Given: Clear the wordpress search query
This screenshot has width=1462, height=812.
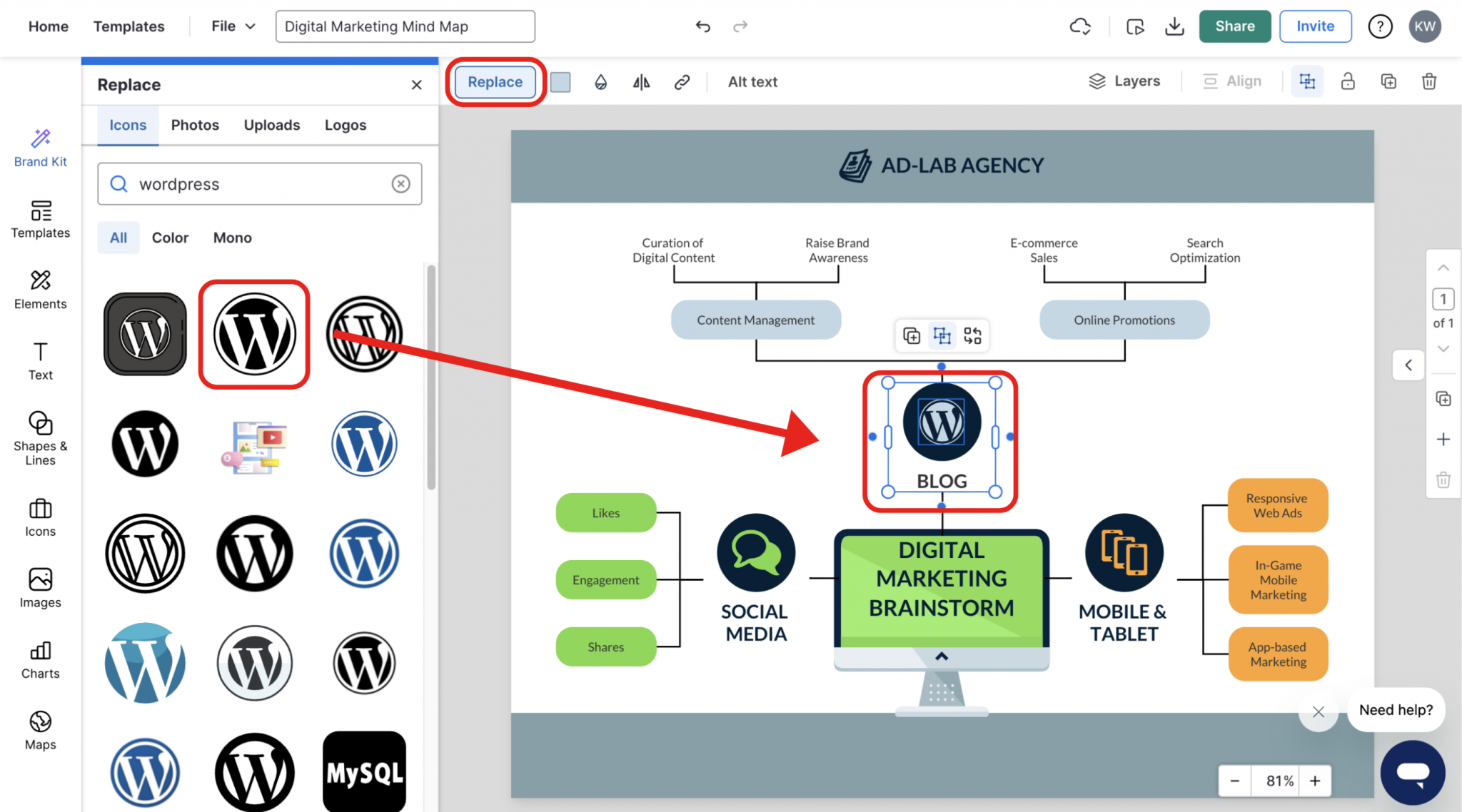Looking at the screenshot, I should (x=400, y=183).
